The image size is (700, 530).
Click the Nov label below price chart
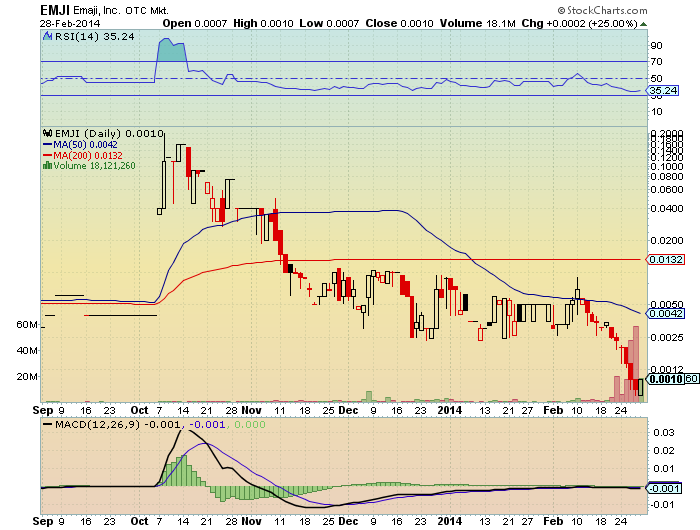251,410
